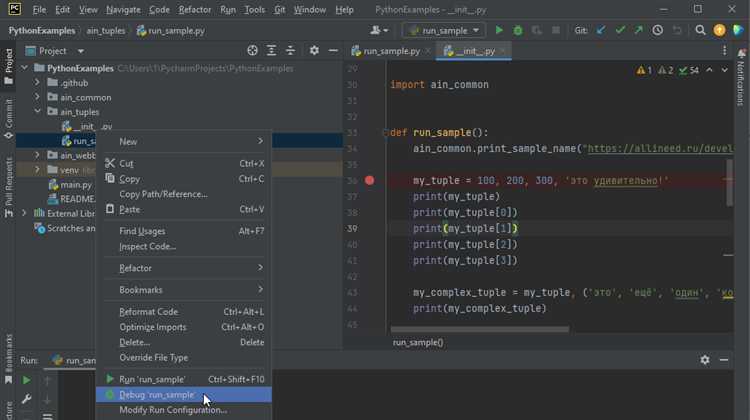
Task: Open the Bookmarks submenu in context menu
Action: pyautogui.click(x=184, y=290)
